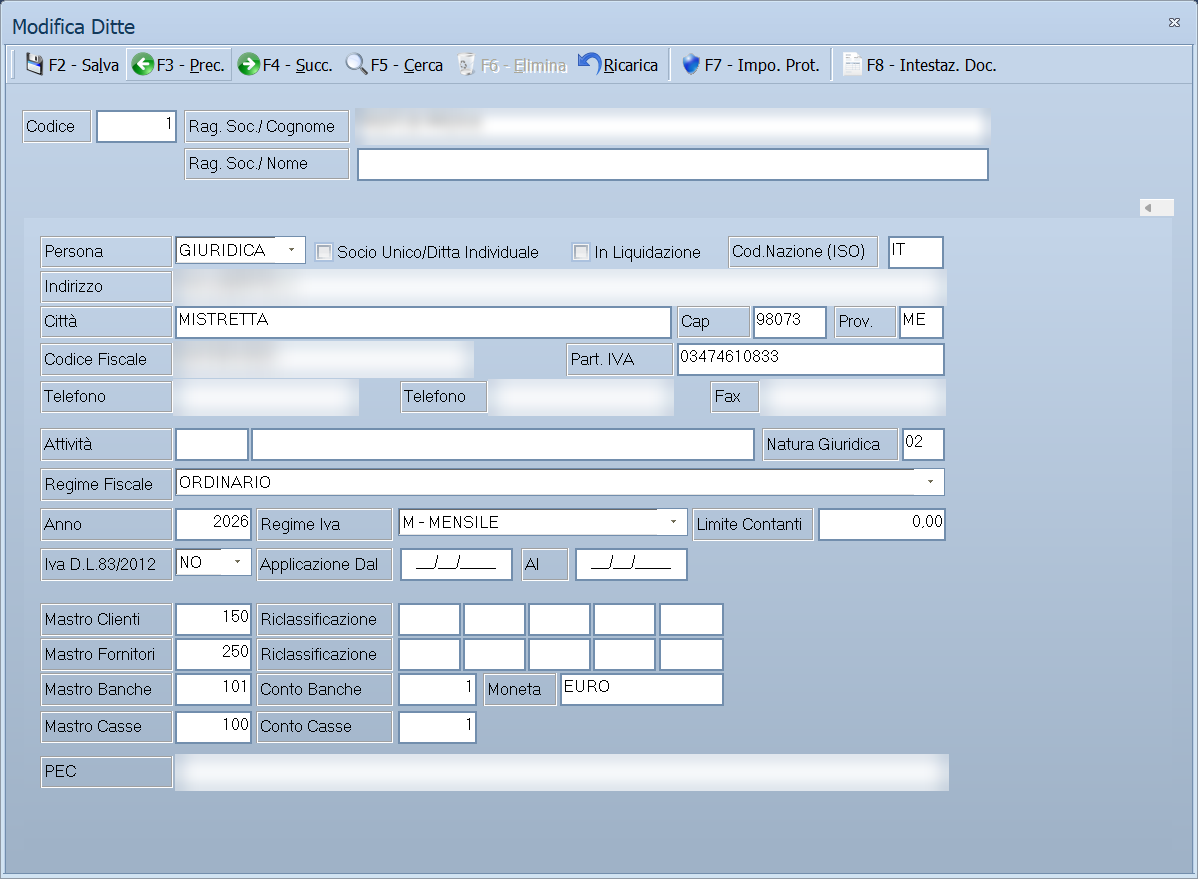Image resolution: width=1198 pixels, height=879 pixels.
Task: Click the Mastro Fornitori field with 250
Action: point(213,654)
